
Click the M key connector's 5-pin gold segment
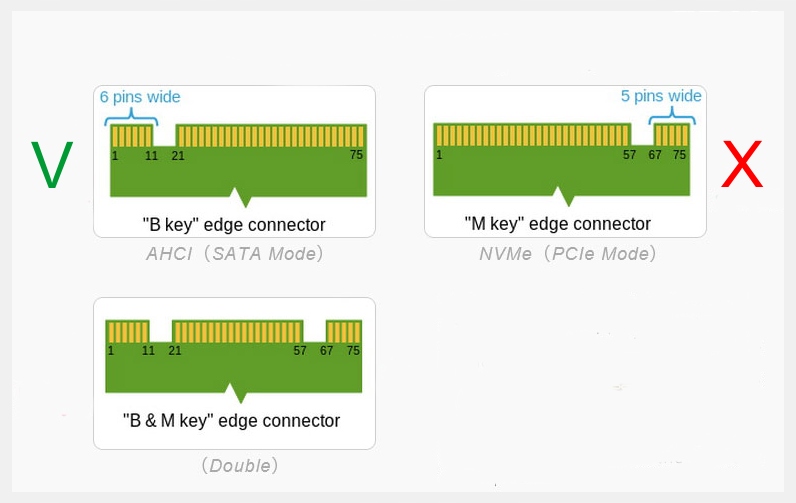point(671,135)
